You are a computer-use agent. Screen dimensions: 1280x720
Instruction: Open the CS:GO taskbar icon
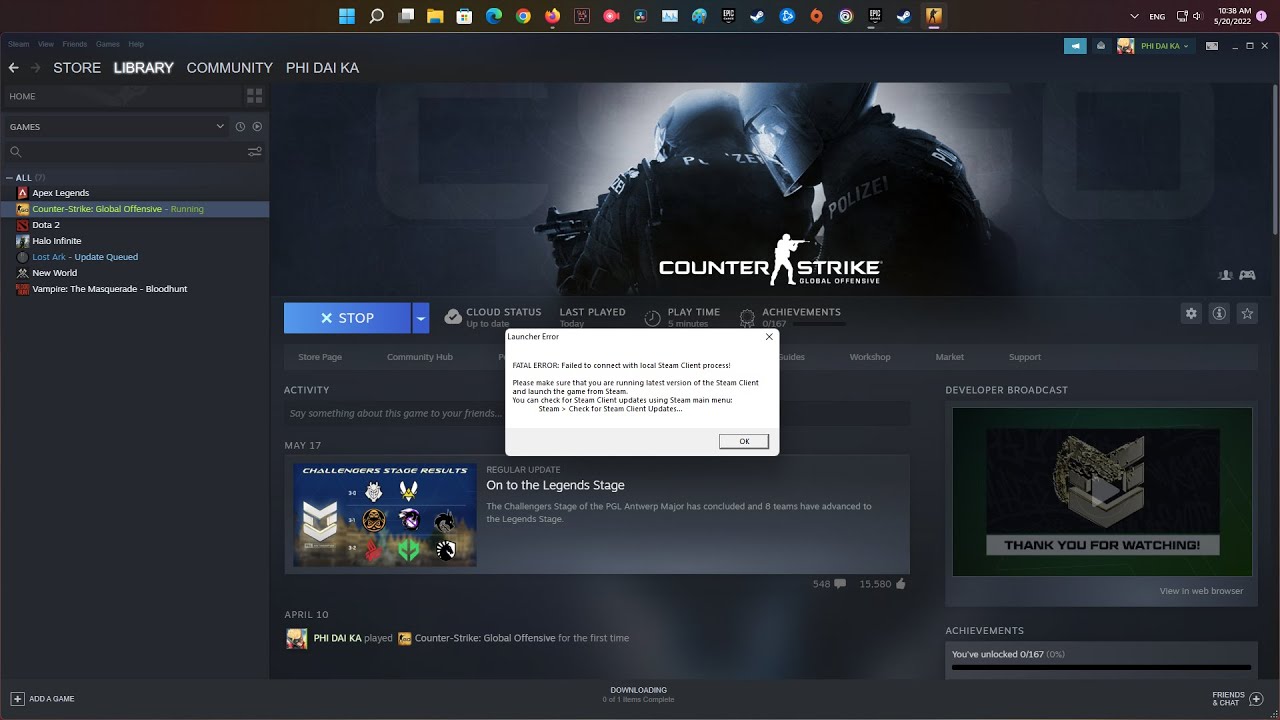(933, 16)
